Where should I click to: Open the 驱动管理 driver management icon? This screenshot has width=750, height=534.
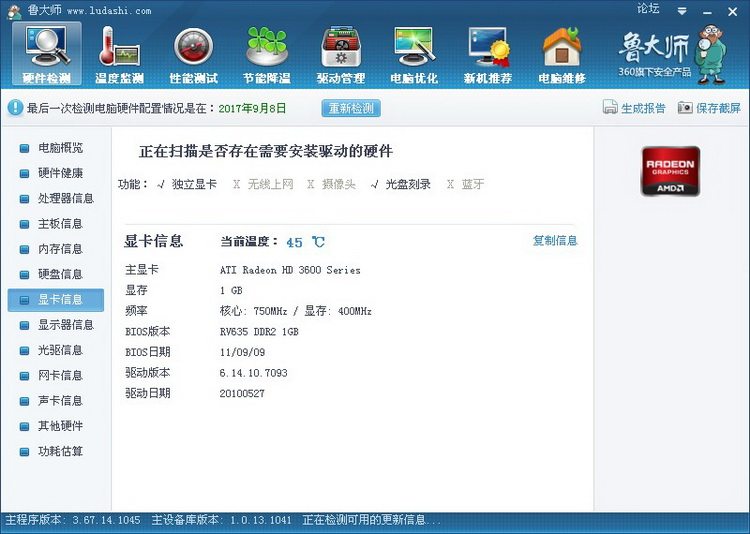341,54
